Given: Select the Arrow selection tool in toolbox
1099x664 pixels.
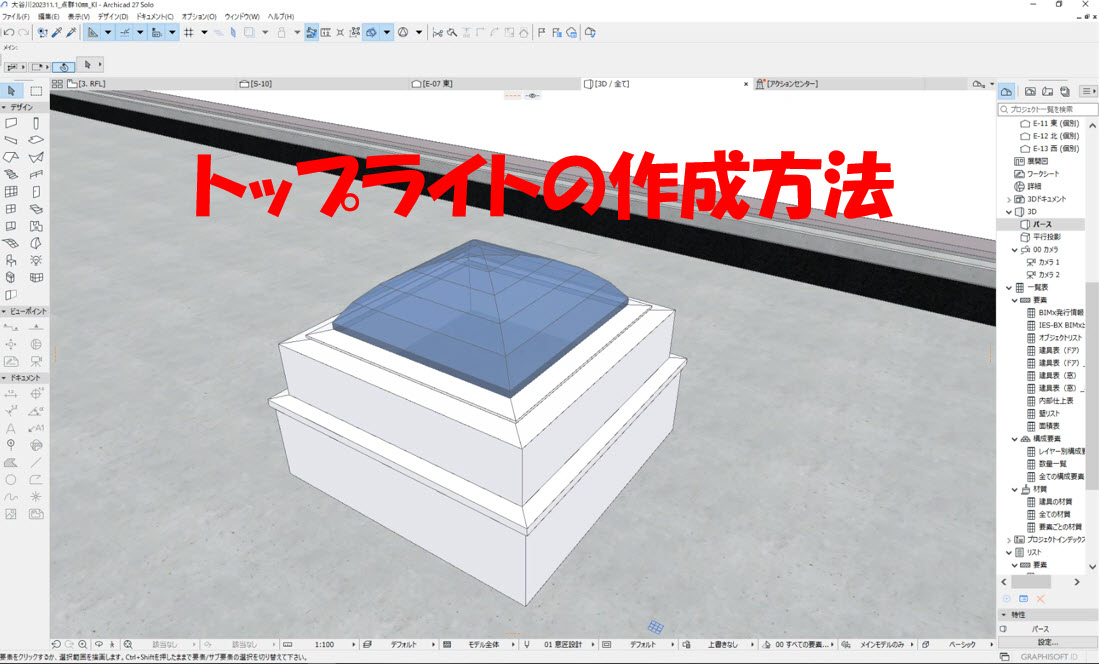Looking at the screenshot, I should click(x=11, y=91).
